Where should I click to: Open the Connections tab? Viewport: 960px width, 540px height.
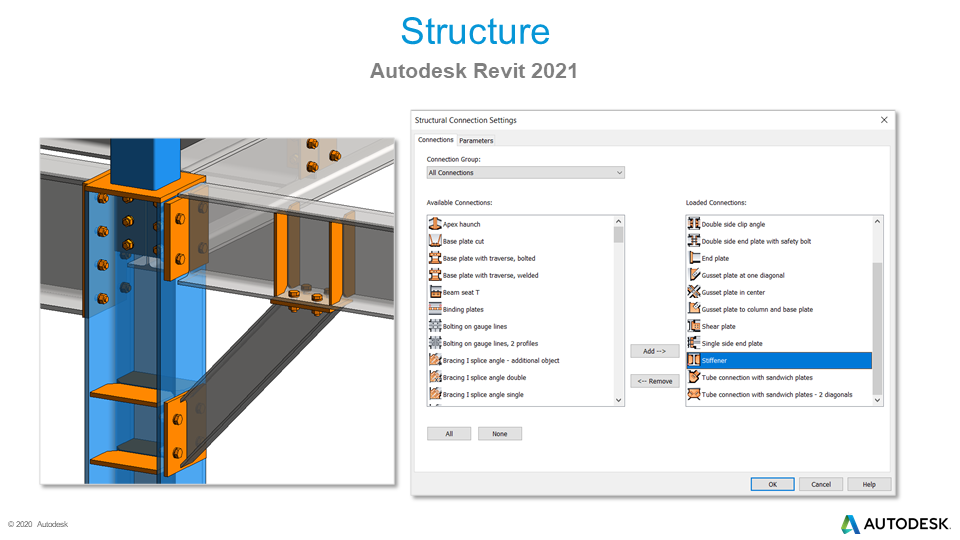[x=435, y=140]
